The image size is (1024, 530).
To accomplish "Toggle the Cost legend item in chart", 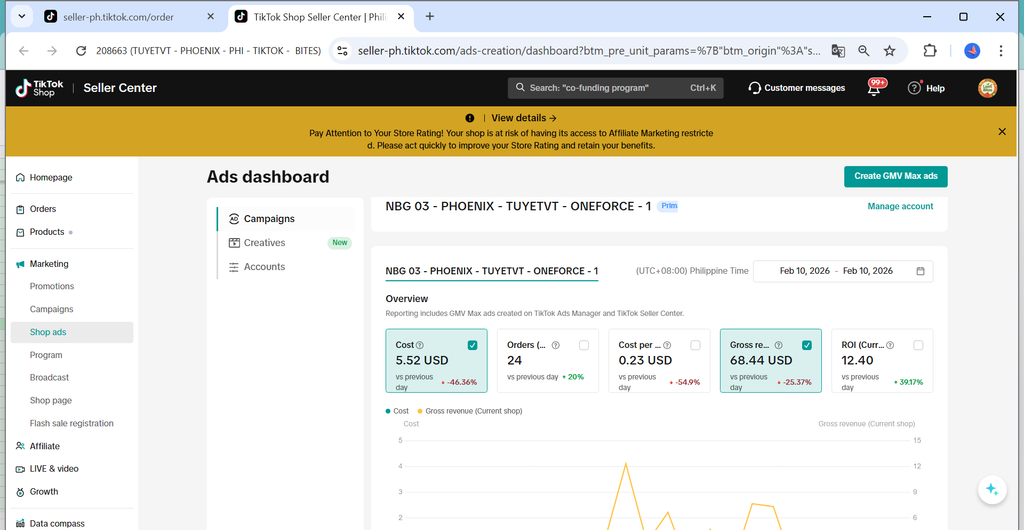I will point(397,411).
